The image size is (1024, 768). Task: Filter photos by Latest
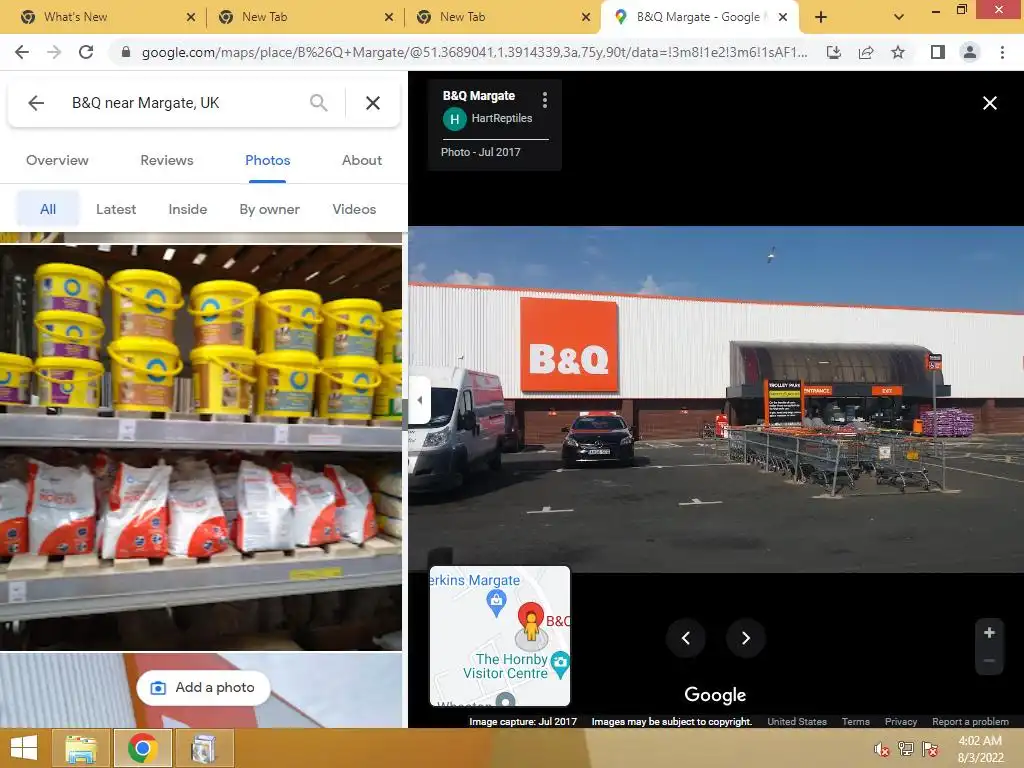pyautogui.click(x=116, y=209)
